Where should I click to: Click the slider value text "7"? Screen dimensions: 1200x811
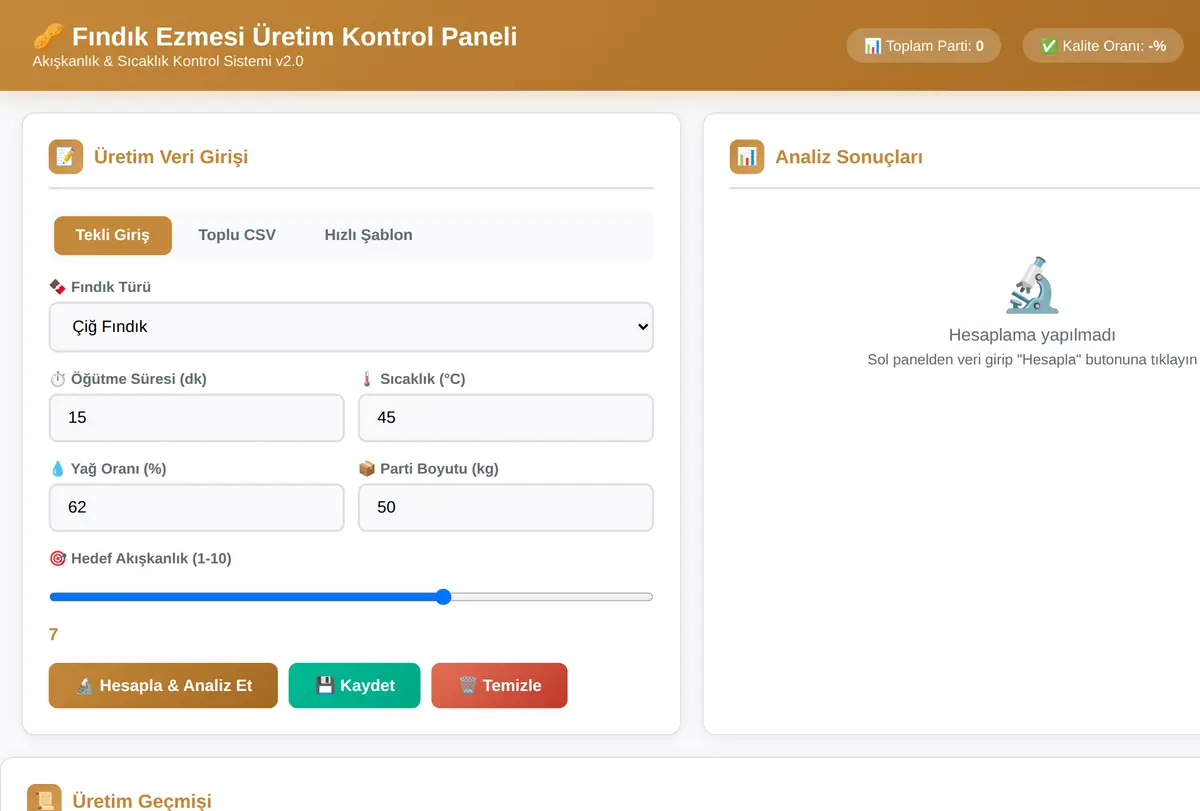(53, 635)
